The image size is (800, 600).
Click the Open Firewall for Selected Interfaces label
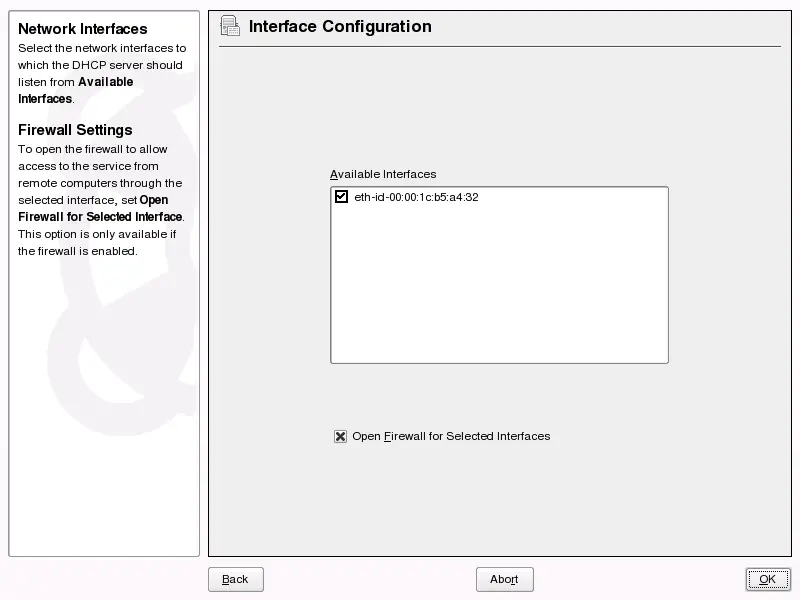(x=450, y=436)
